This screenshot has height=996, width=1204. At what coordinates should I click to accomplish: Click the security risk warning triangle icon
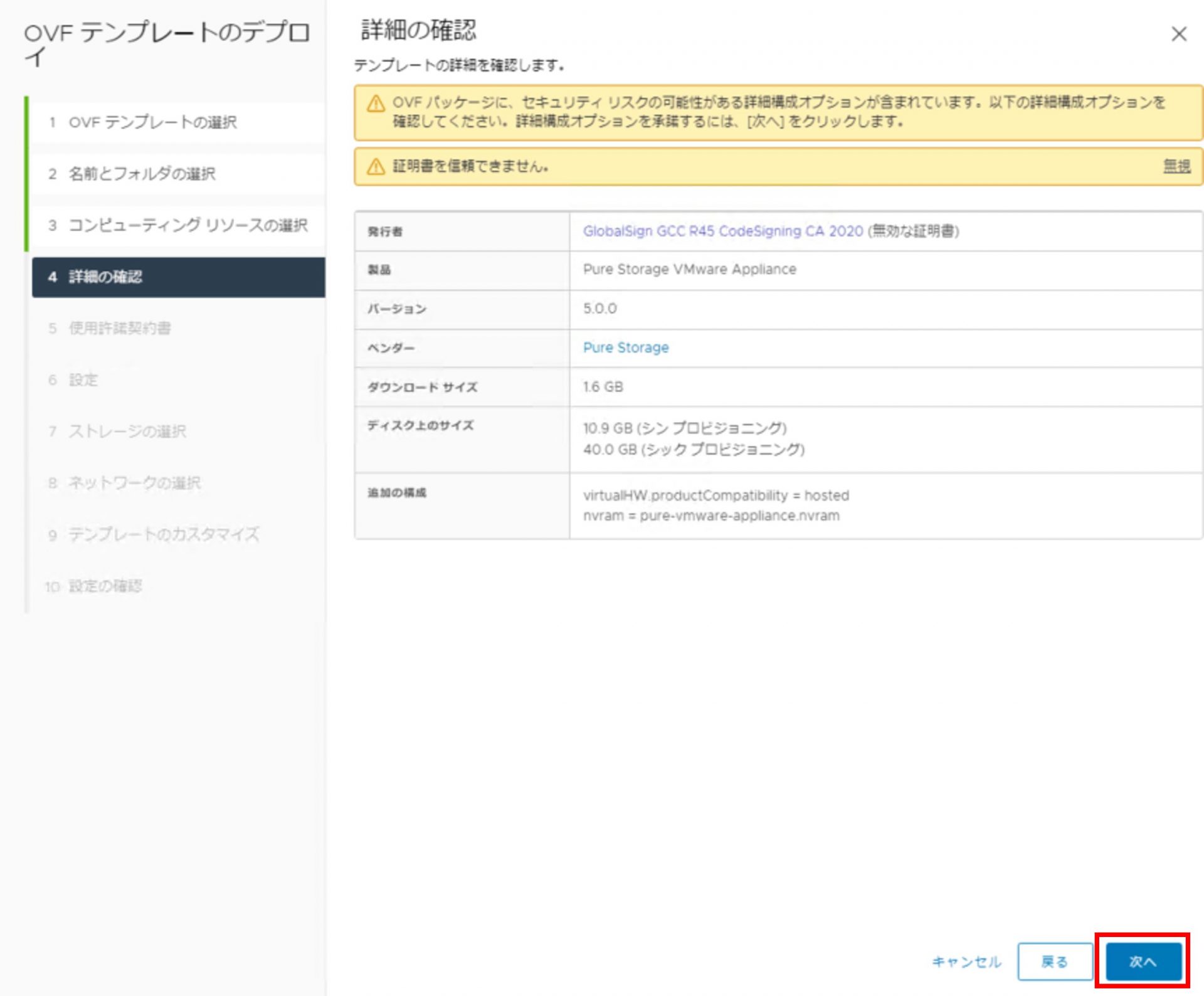pos(376,103)
